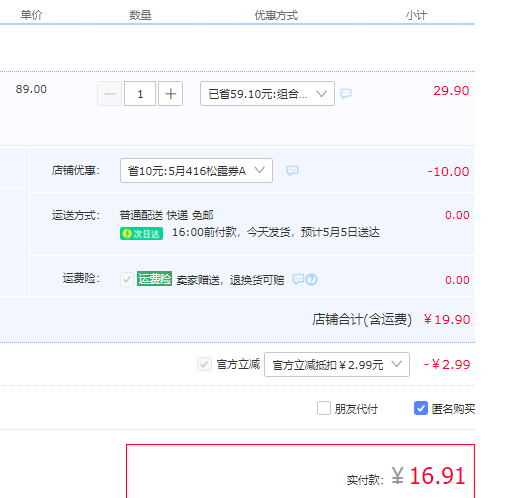
Task: Click the quantity input field showing 1
Action: click(140, 94)
